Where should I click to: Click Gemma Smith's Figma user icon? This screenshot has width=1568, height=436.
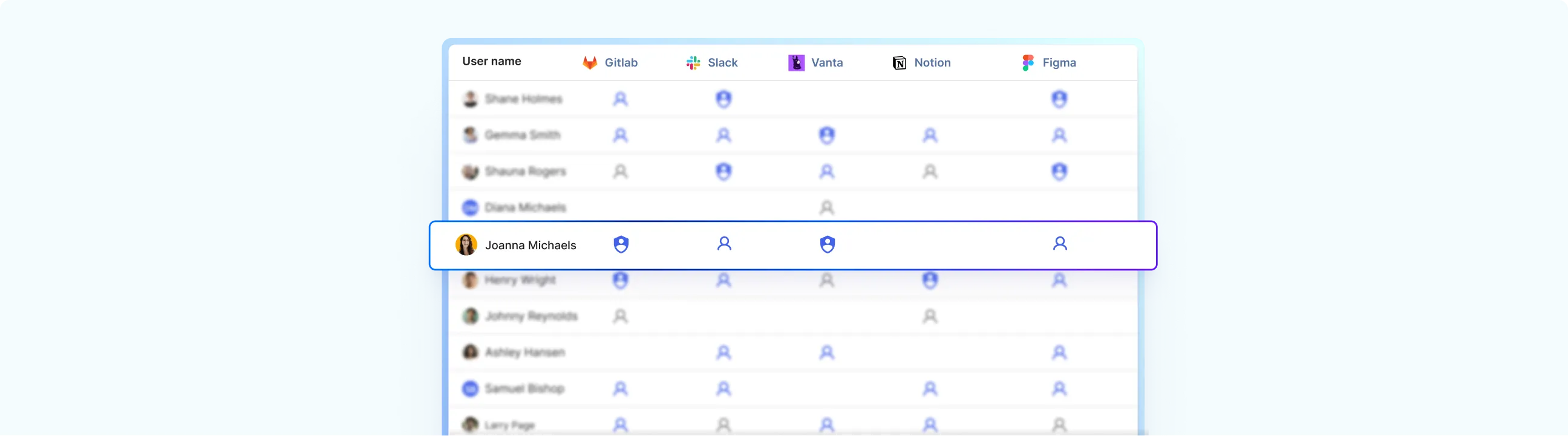pyautogui.click(x=1059, y=135)
